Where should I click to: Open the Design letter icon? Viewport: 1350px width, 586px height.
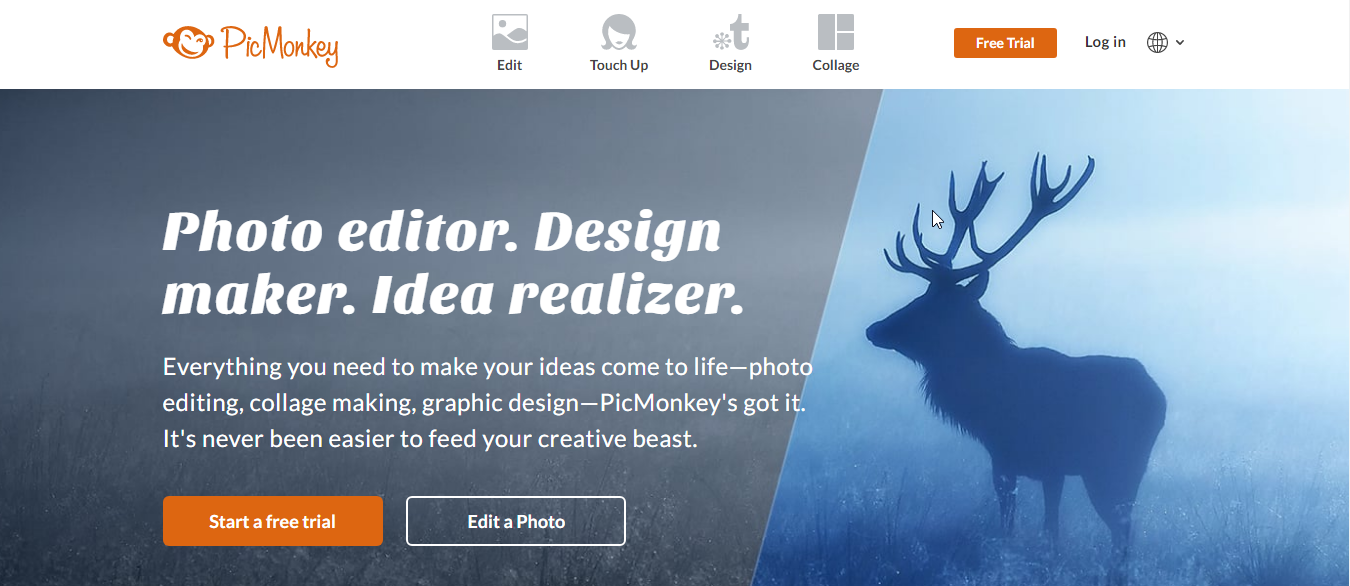pyautogui.click(x=730, y=32)
